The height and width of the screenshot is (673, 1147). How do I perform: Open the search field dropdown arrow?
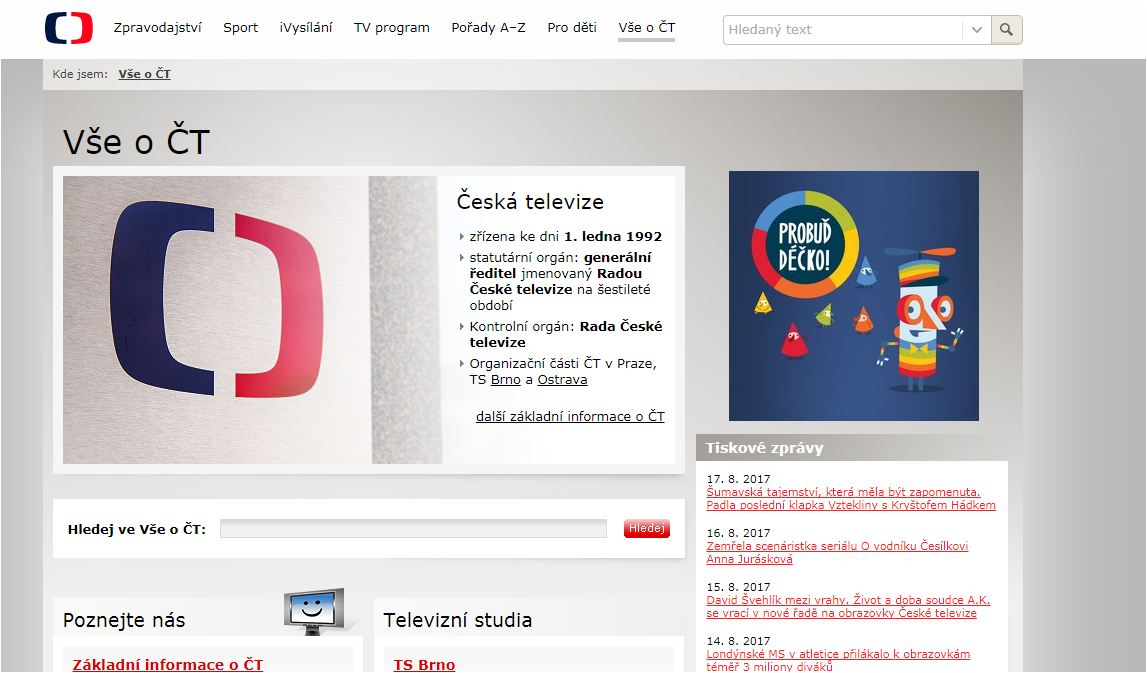pos(977,30)
